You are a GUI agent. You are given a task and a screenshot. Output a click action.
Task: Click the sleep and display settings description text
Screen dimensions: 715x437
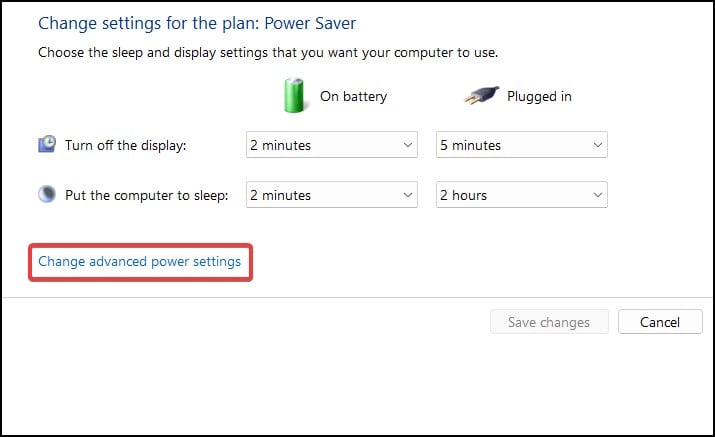(268, 52)
